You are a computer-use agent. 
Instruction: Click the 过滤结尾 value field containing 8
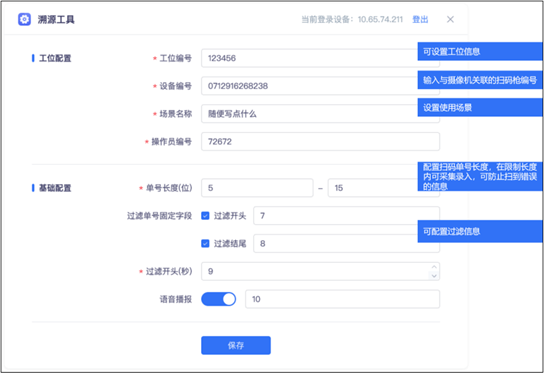pyautogui.click(x=347, y=244)
